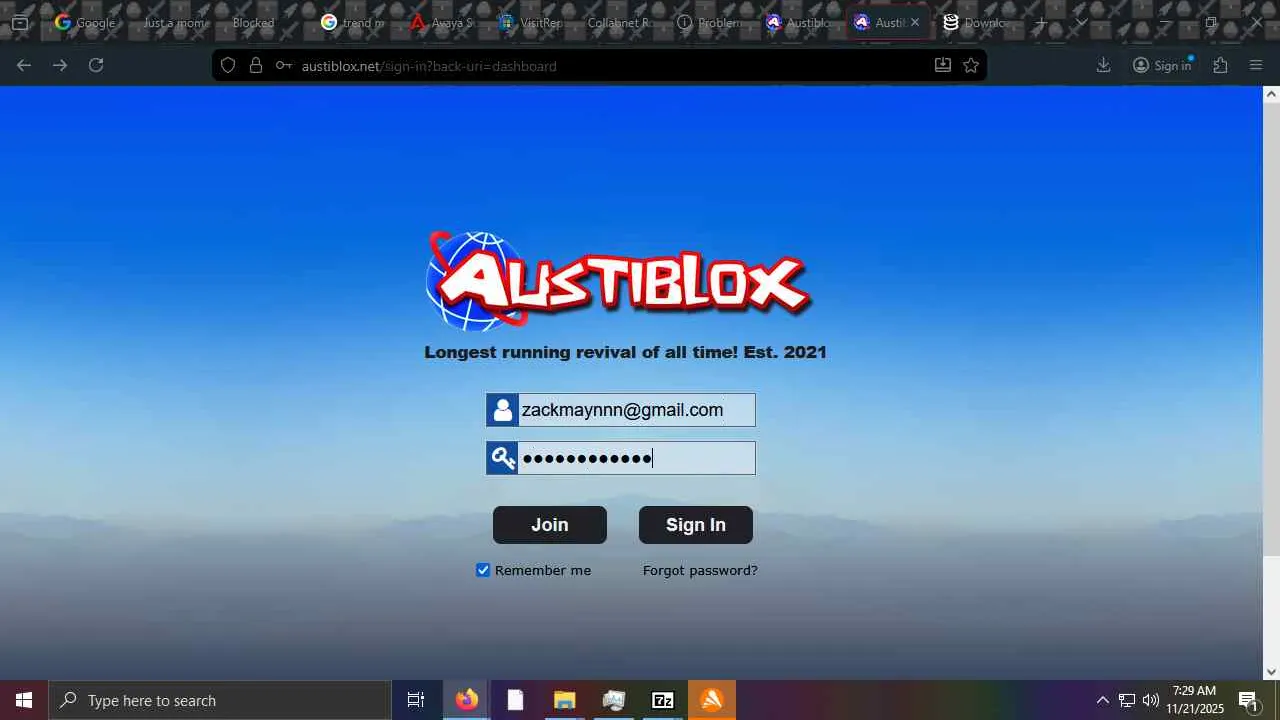This screenshot has width=1280, height=720.
Task: Open a new browser tab
Action: [x=1041, y=22]
